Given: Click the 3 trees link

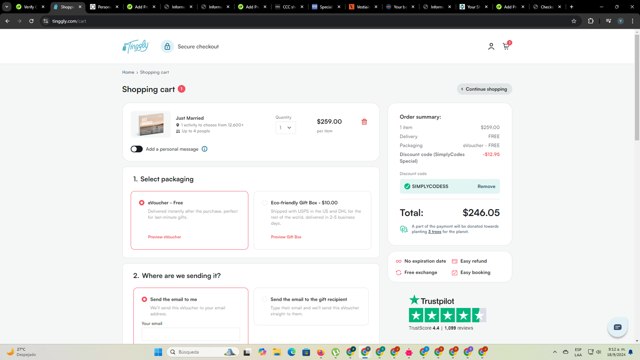Looking at the screenshot, I should pos(434,231).
